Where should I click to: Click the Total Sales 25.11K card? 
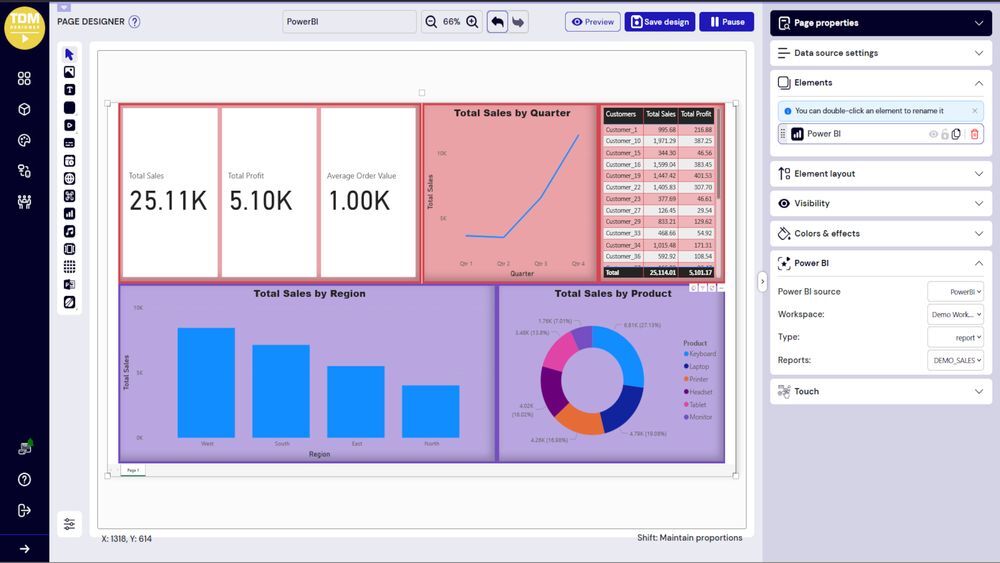tap(170, 192)
